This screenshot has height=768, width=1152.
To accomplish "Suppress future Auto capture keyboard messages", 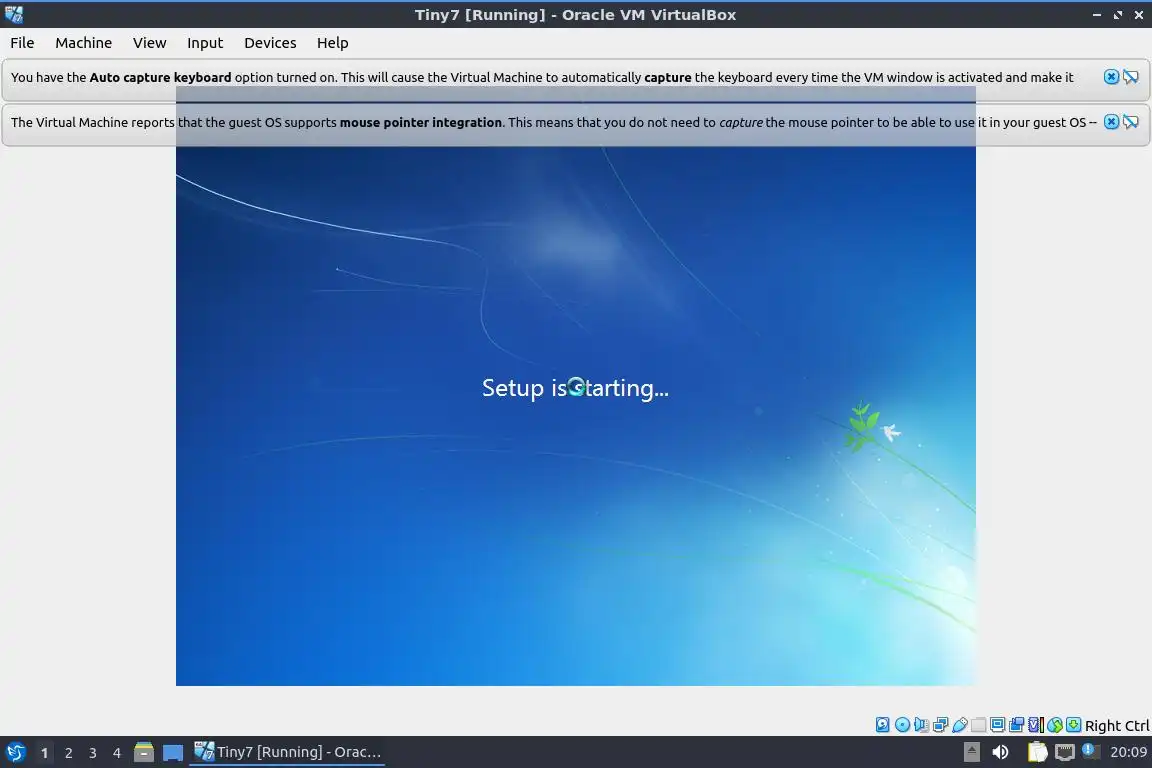I will coord(1131,76).
